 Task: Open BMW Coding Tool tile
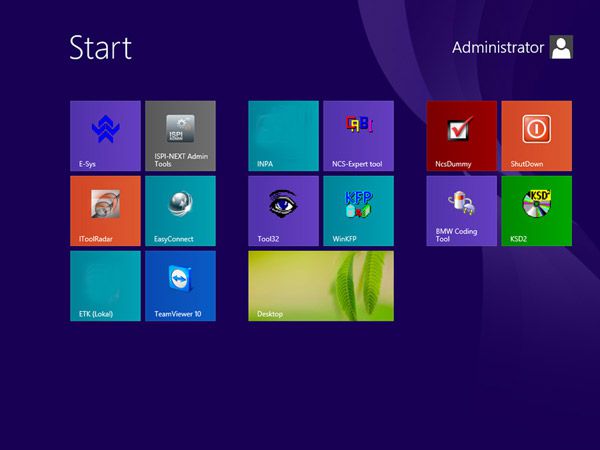point(461,211)
